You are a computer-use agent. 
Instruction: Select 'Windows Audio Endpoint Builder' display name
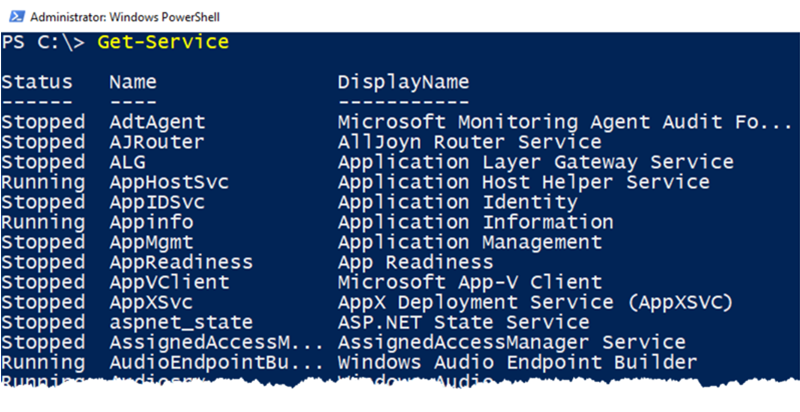(517, 362)
